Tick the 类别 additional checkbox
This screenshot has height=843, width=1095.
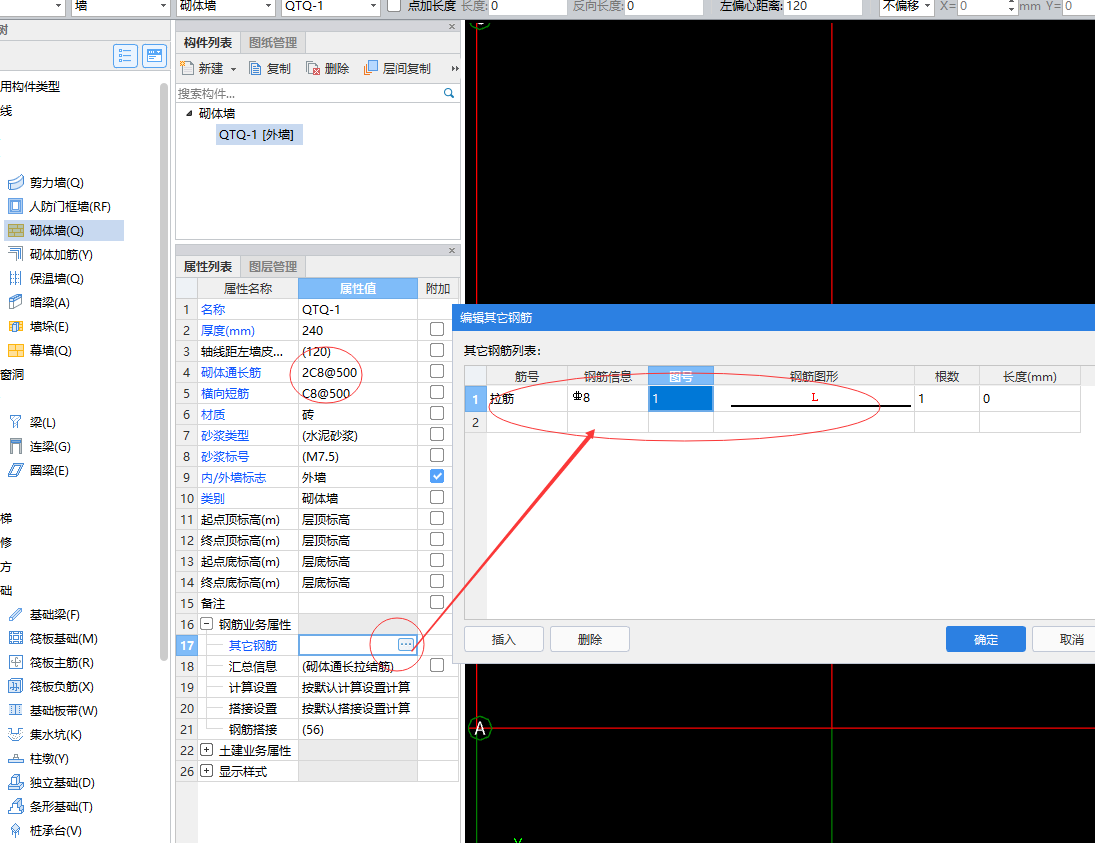437,497
